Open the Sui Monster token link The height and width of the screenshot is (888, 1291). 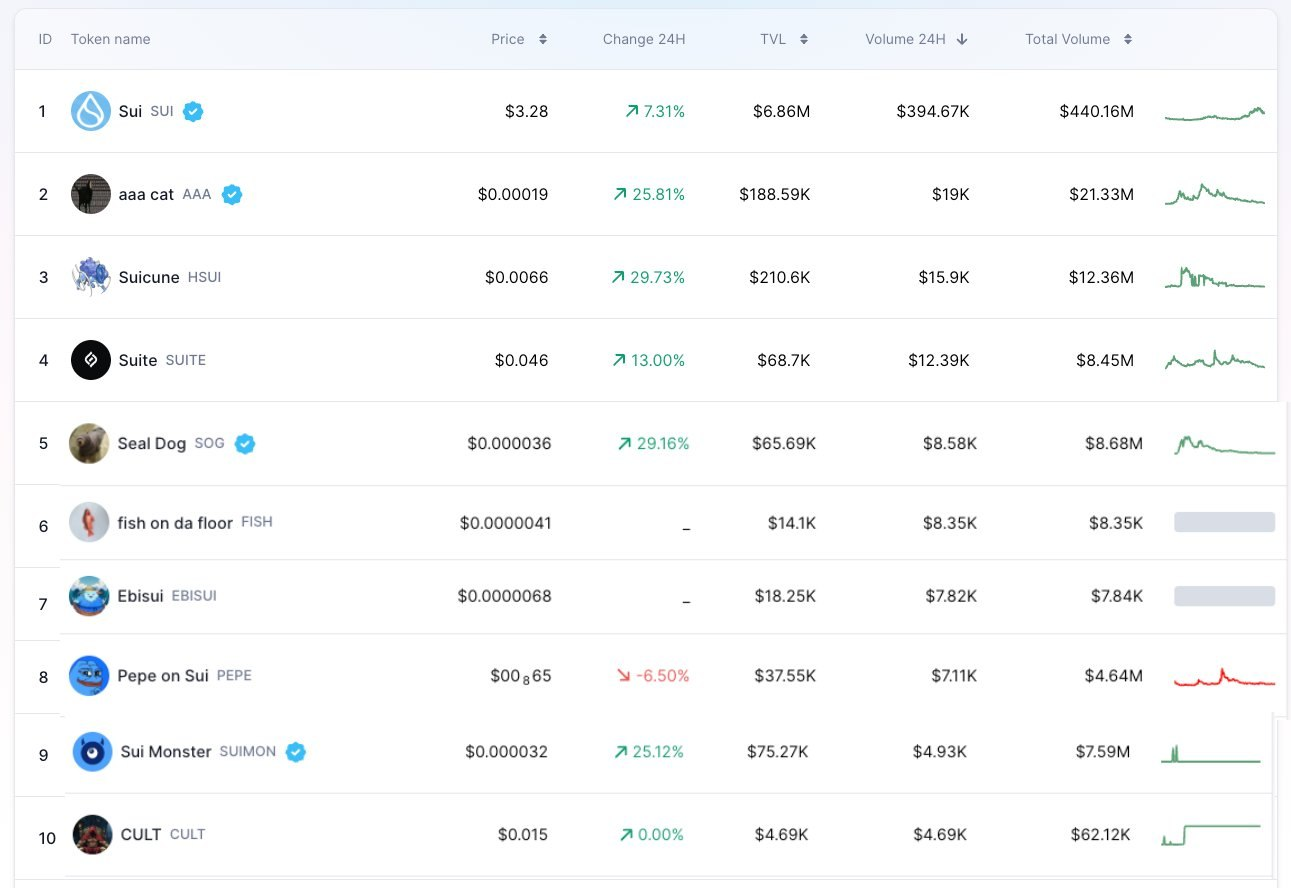point(166,752)
